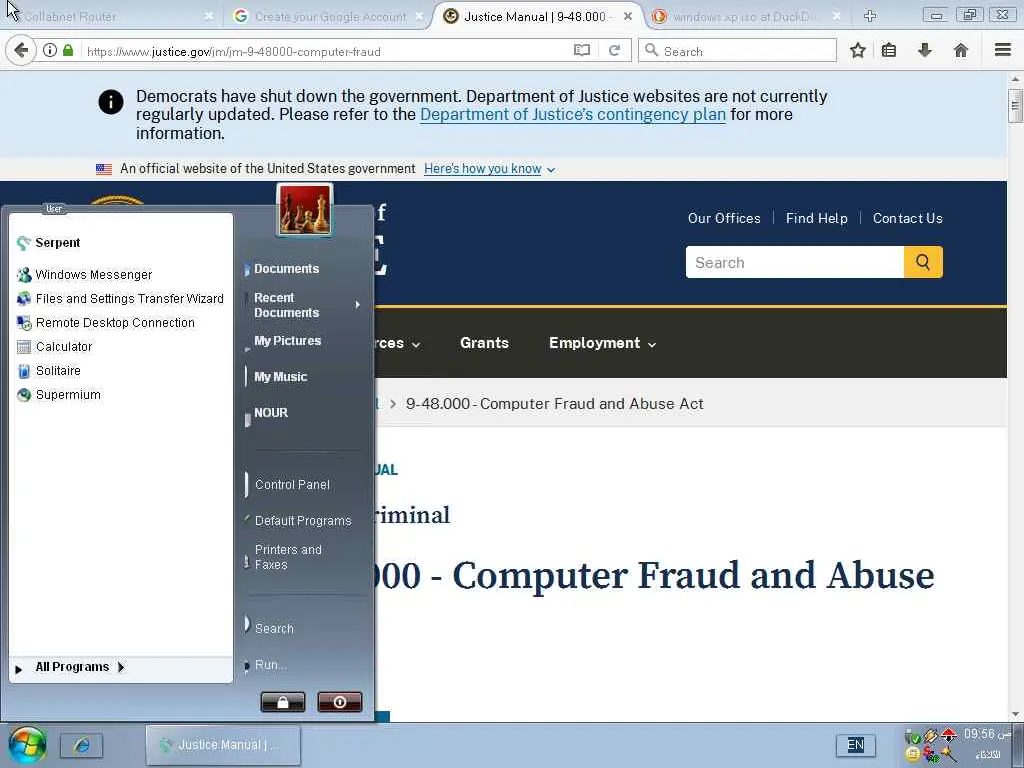Open NOUR user folder
Image resolution: width=1024 pixels, height=768 pixels.
coord(270,413)
